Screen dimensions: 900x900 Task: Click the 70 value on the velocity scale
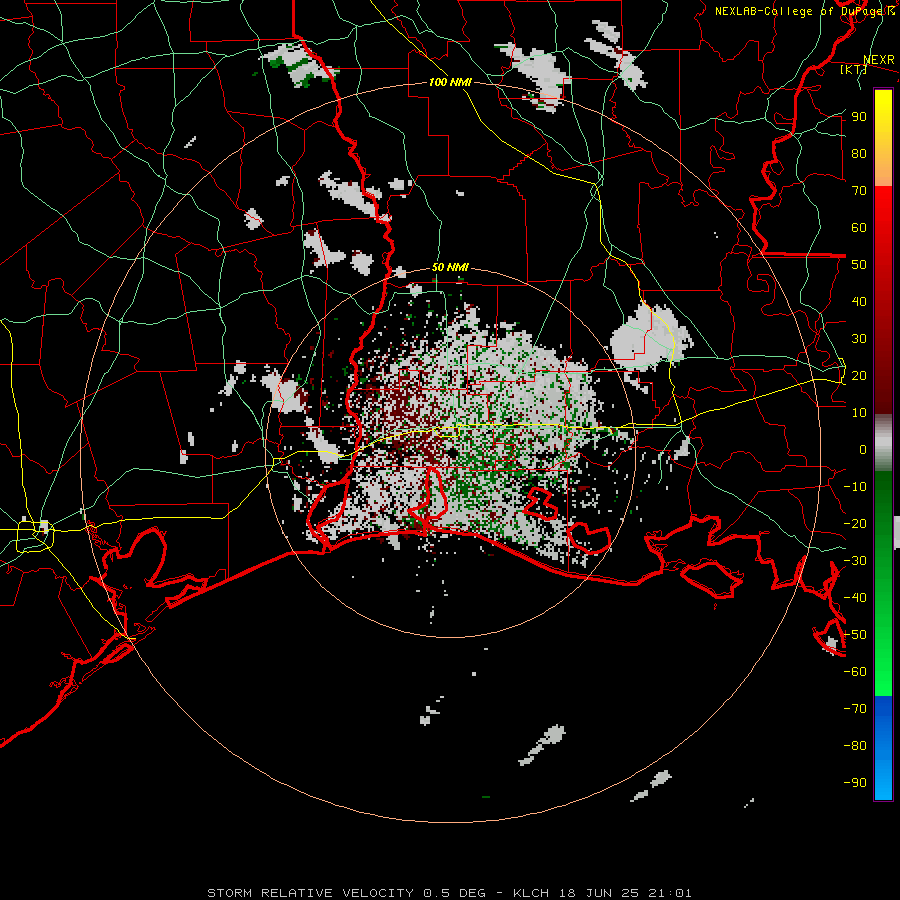(859, 191)
